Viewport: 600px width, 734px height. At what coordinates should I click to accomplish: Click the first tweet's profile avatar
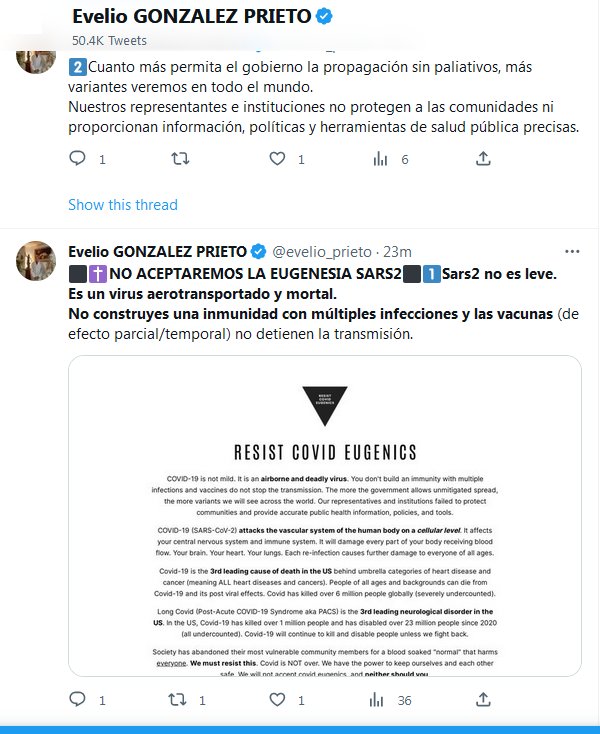tap(36, 60)
